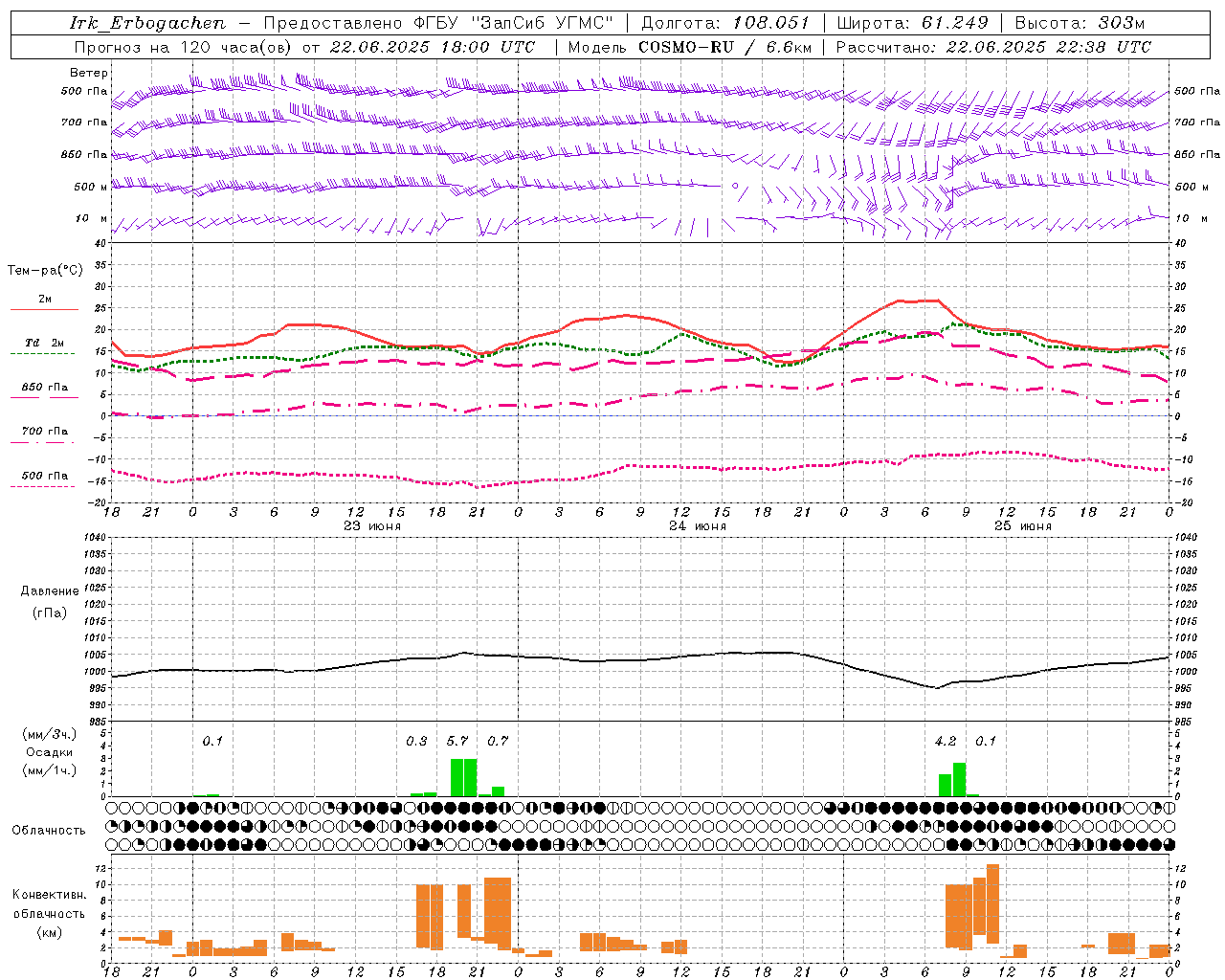Click the computed time 22.06.2025 22:38 UTC

[1048, 47]
